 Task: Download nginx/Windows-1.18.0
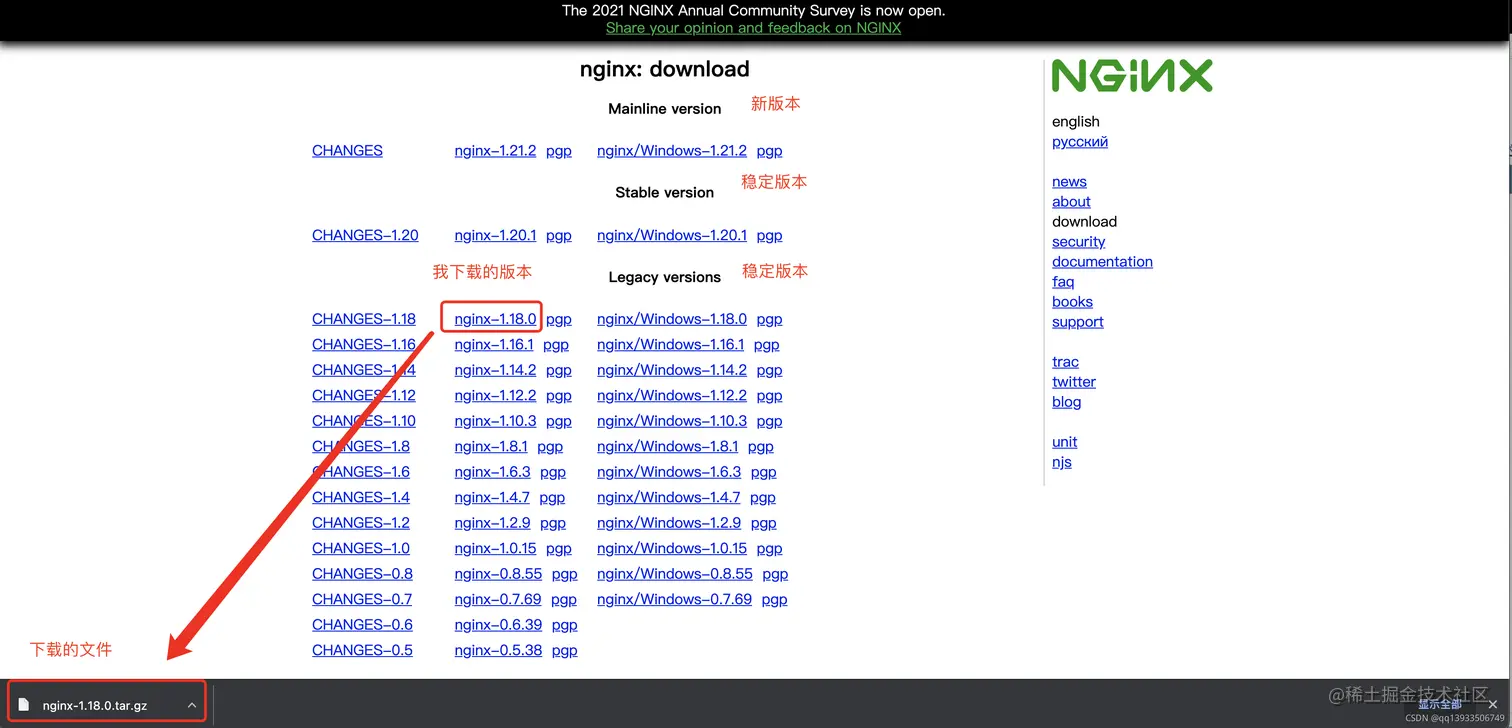[x=672, y=320]
